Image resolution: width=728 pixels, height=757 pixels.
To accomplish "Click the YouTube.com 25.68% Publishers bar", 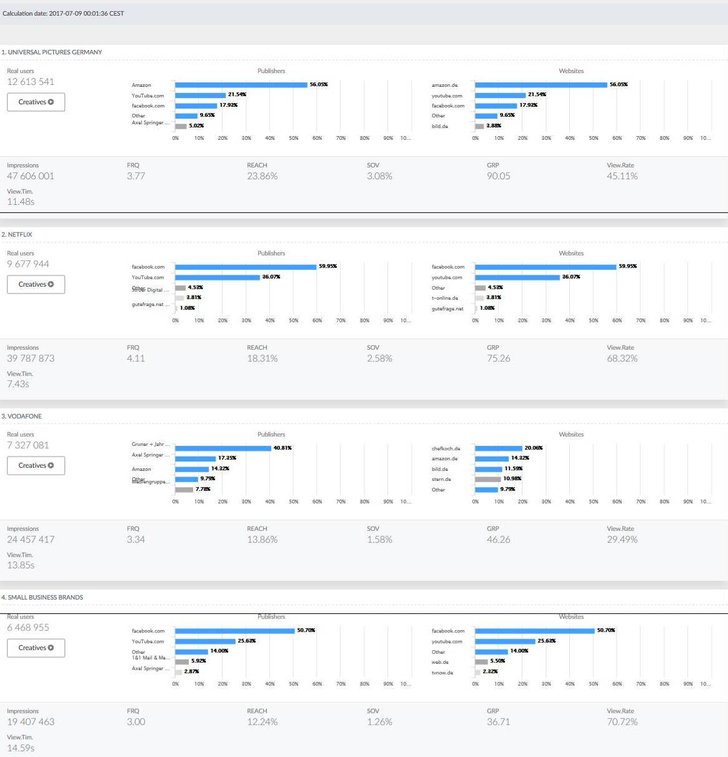I will (205, 642).
